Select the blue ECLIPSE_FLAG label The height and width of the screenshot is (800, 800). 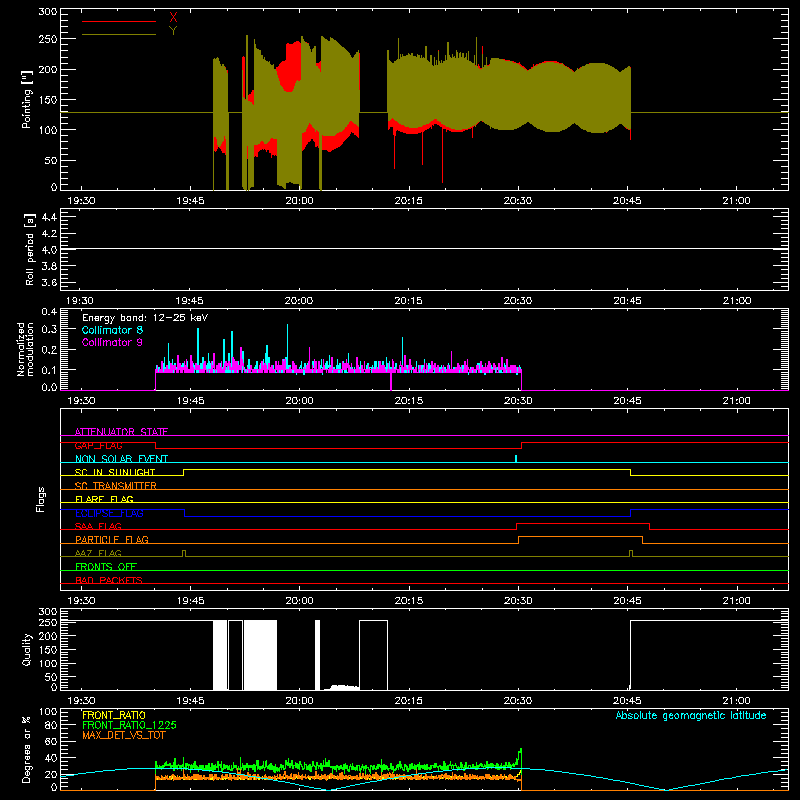[x=109, y=513]
